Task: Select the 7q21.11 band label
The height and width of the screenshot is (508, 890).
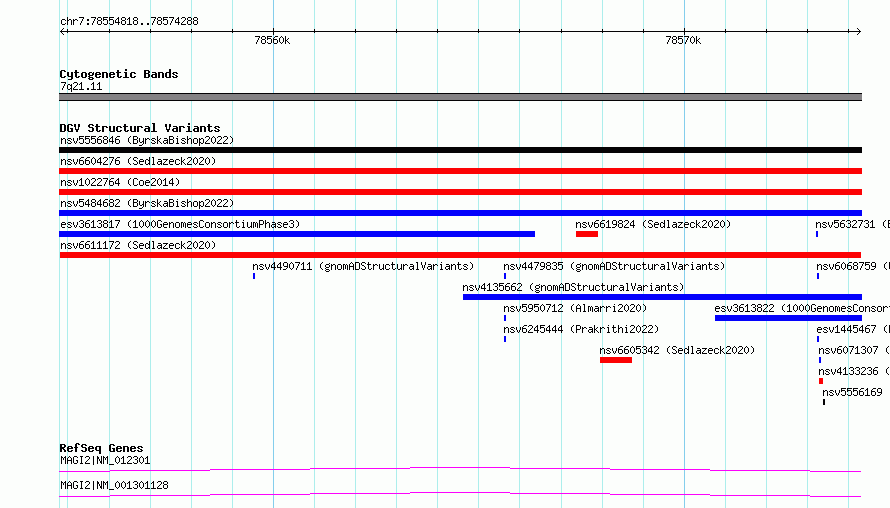Action: click(x=81, y=86)
